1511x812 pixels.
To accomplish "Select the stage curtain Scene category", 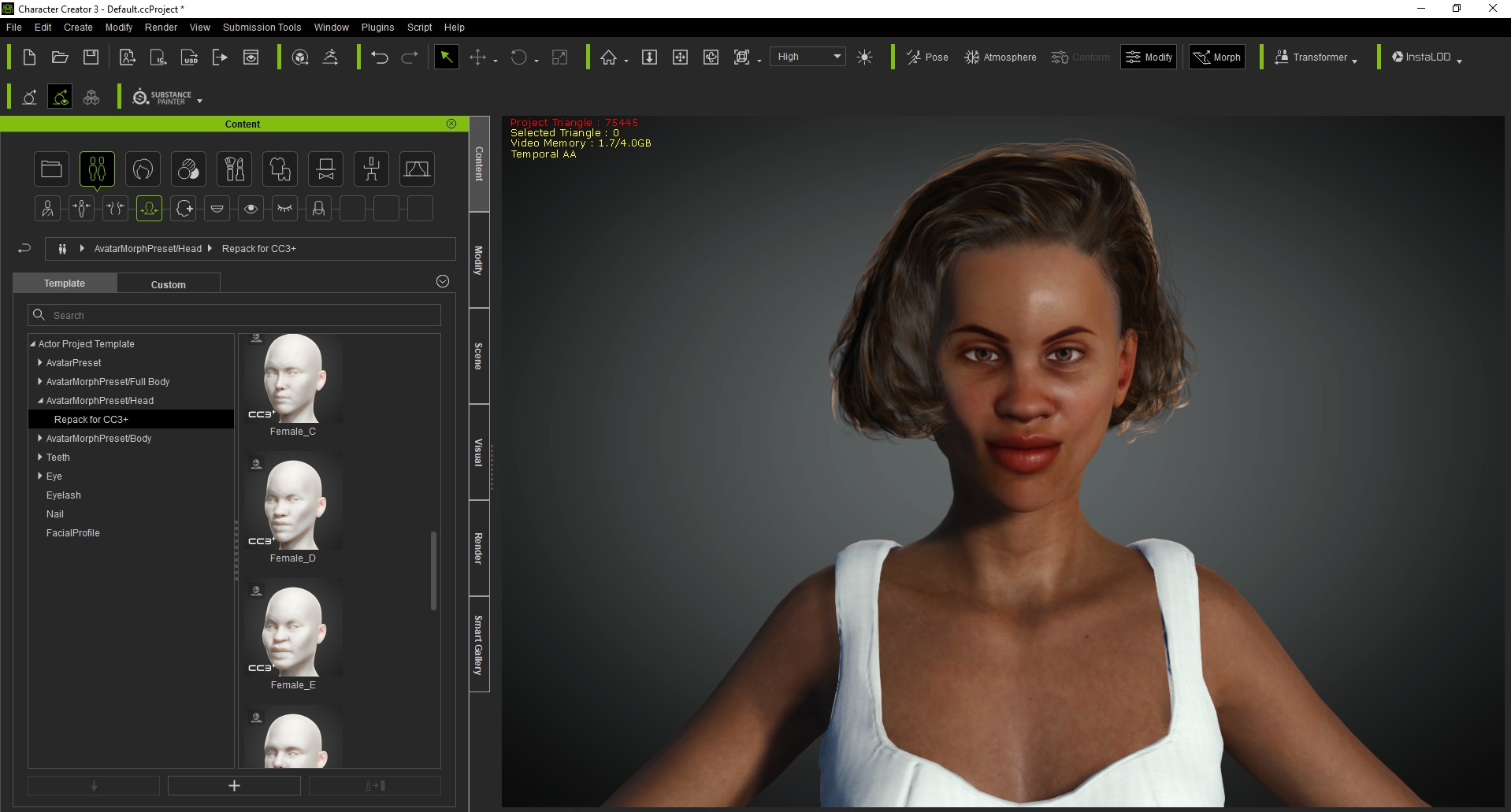I will click(x=417, y=169).
